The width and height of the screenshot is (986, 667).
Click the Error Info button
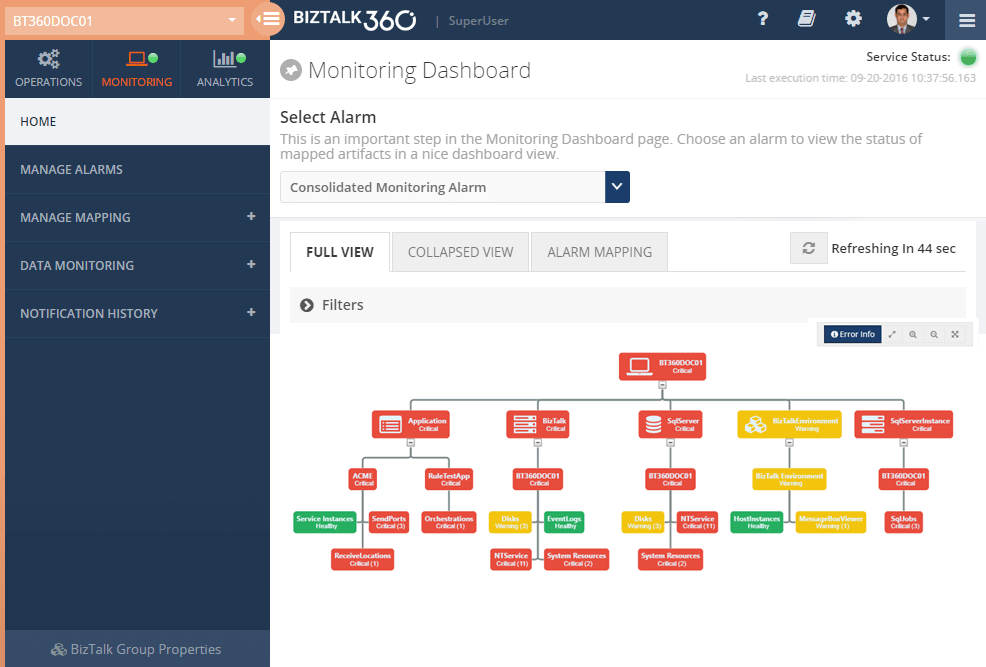853,334
